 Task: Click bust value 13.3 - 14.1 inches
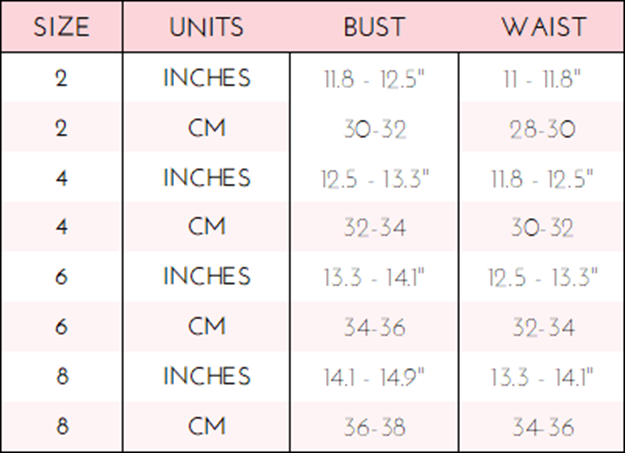click(374, 277)
